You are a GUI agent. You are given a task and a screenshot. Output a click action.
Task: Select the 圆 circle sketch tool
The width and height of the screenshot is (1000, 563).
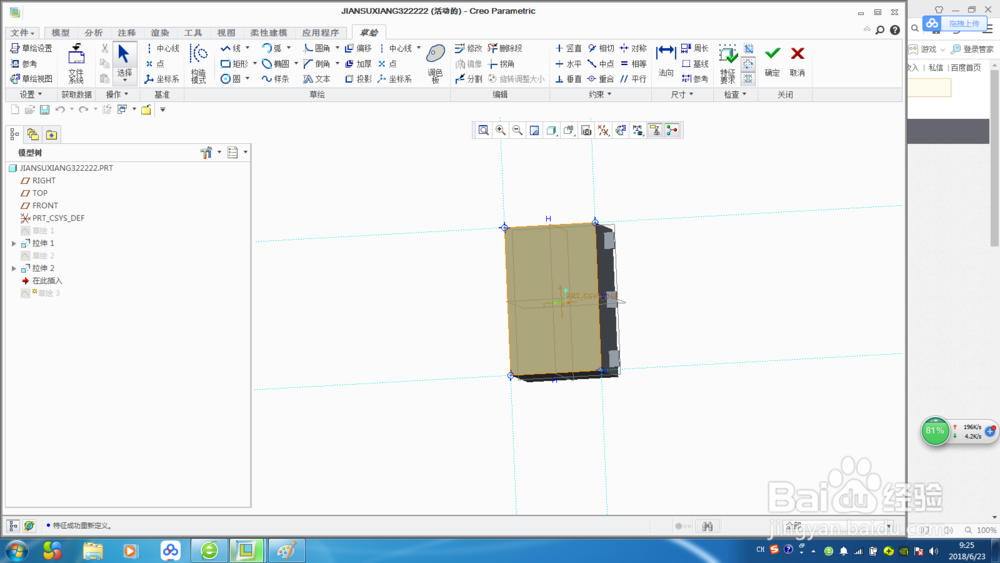(x=231, y=79)
